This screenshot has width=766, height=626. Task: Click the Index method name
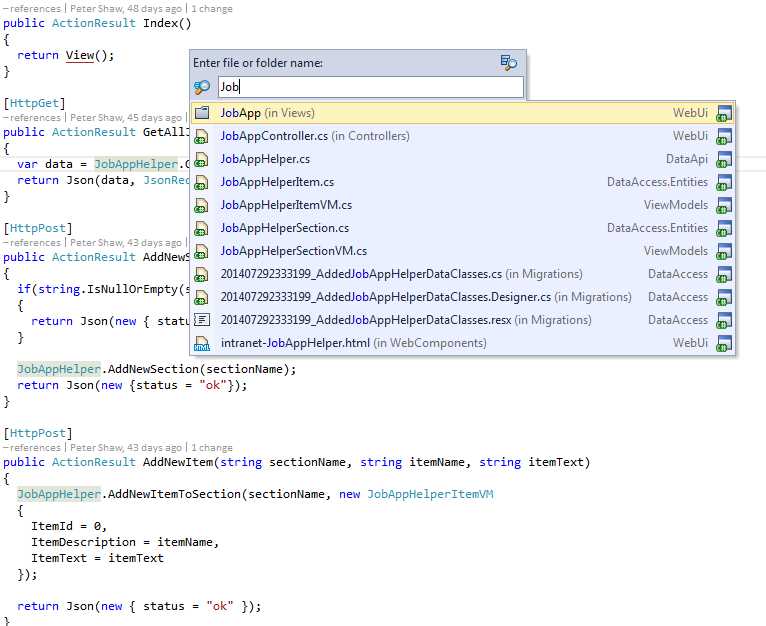coord(160,23)
